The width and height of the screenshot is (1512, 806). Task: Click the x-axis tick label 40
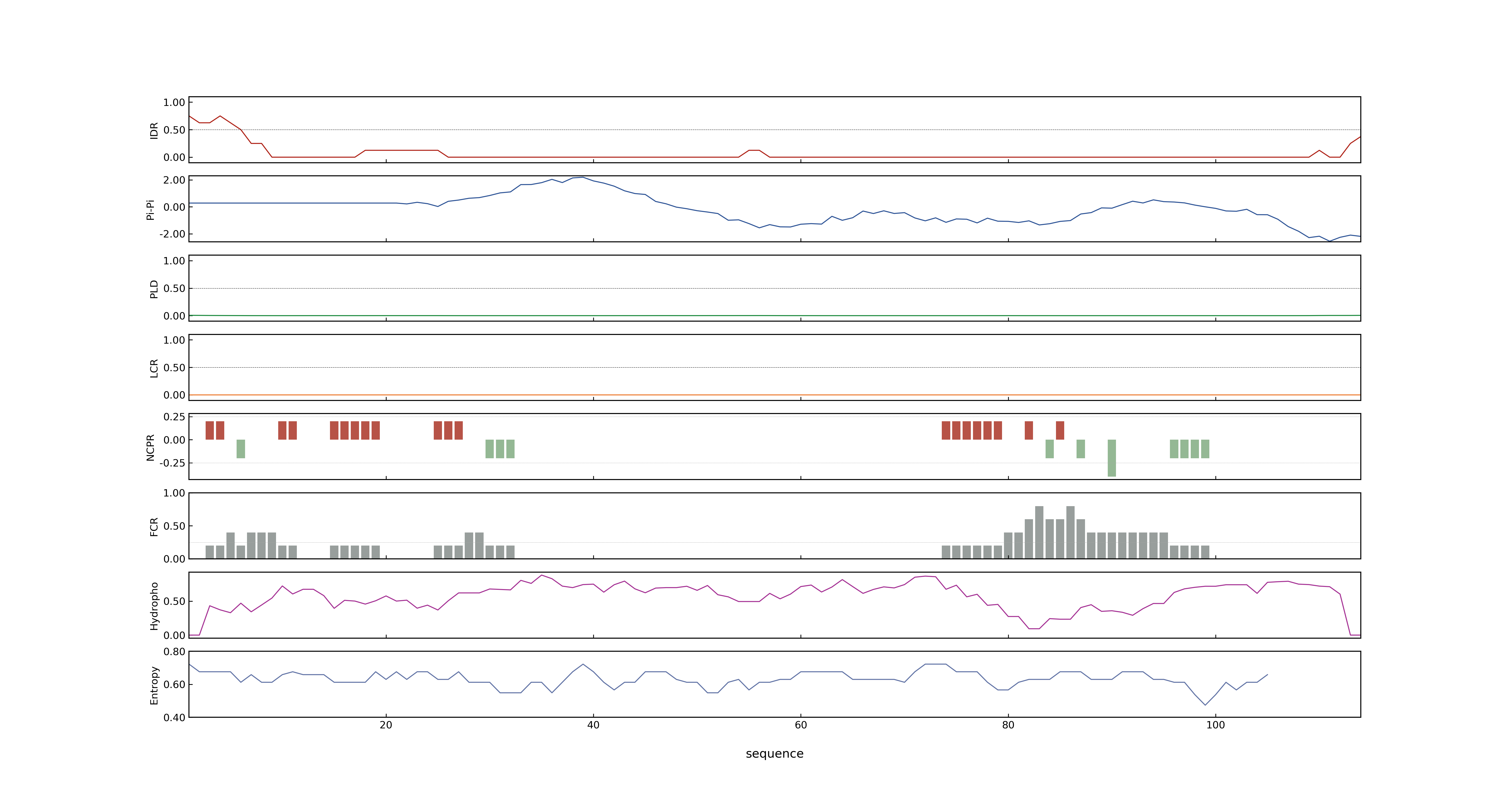click(593, 725)
